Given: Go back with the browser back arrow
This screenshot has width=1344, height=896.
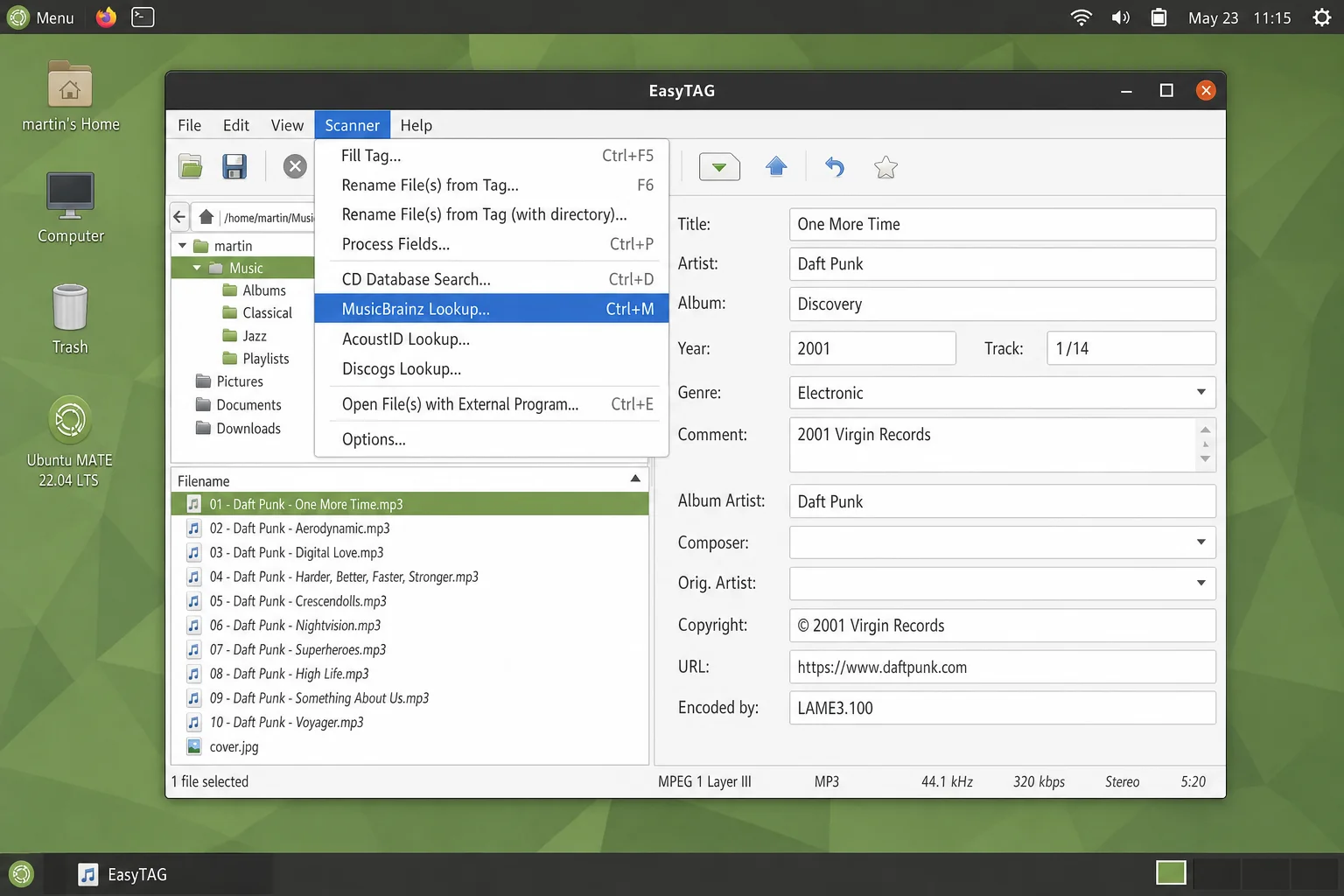Looking at the screenshot, I should click(x=179, y=217).
